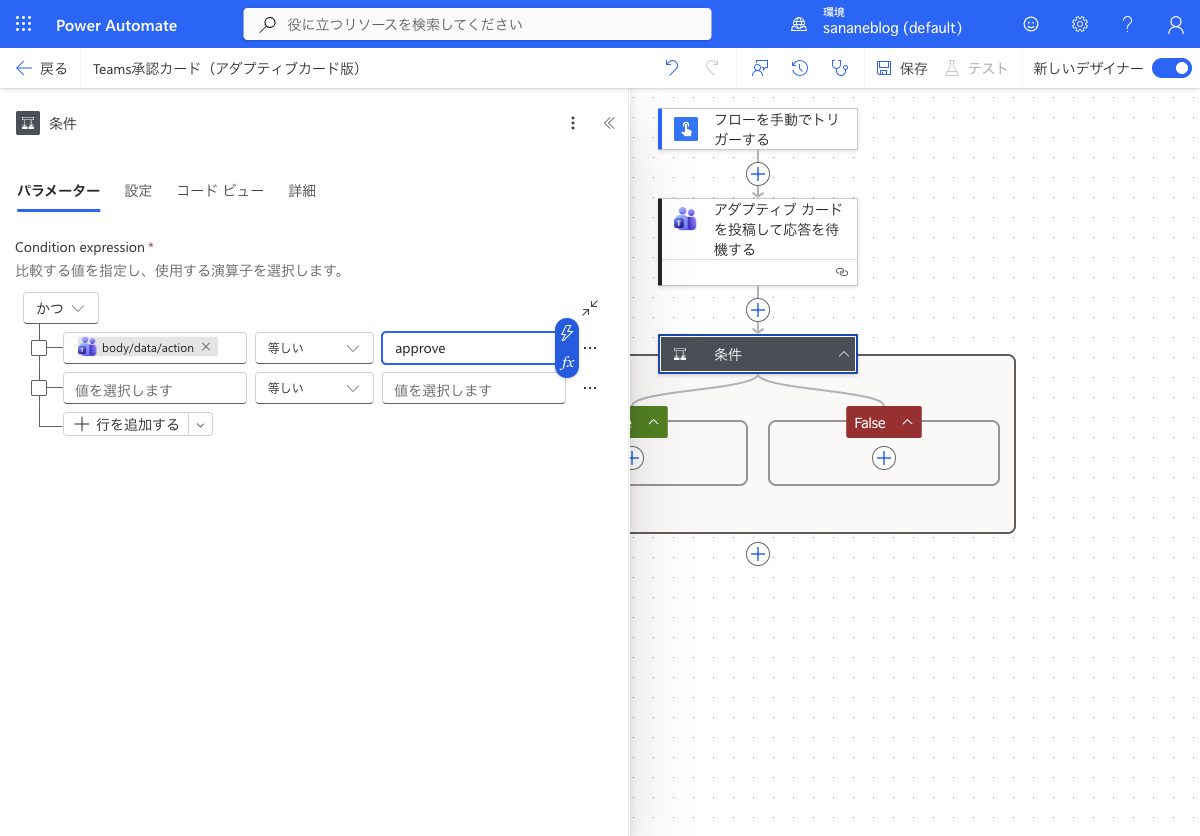Click the connection link icon on Teams card
Image resolution: width=1200 pixels, height=836 pixels.
(x=841, y=272)
